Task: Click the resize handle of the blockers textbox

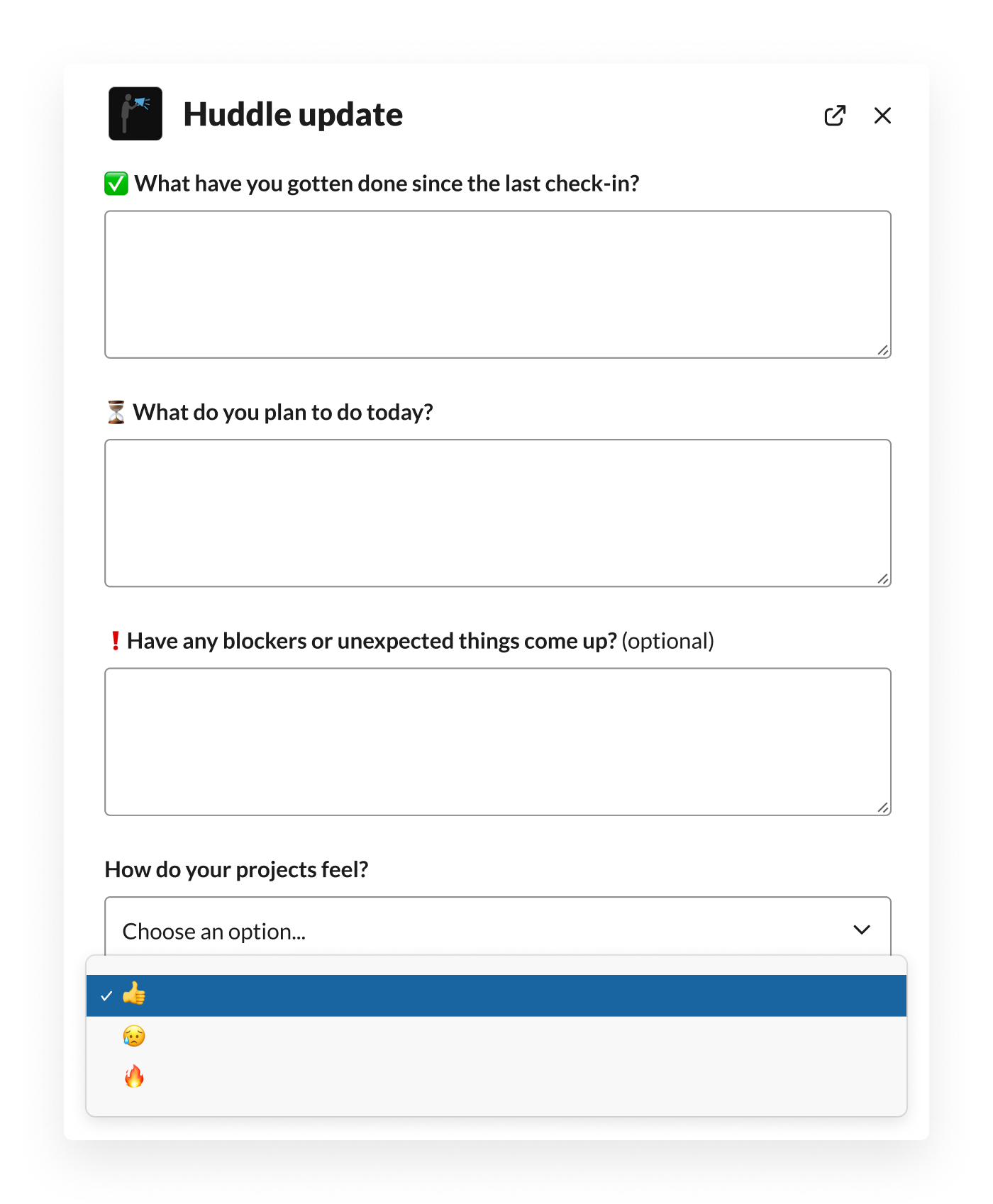Action: (883, 808)
